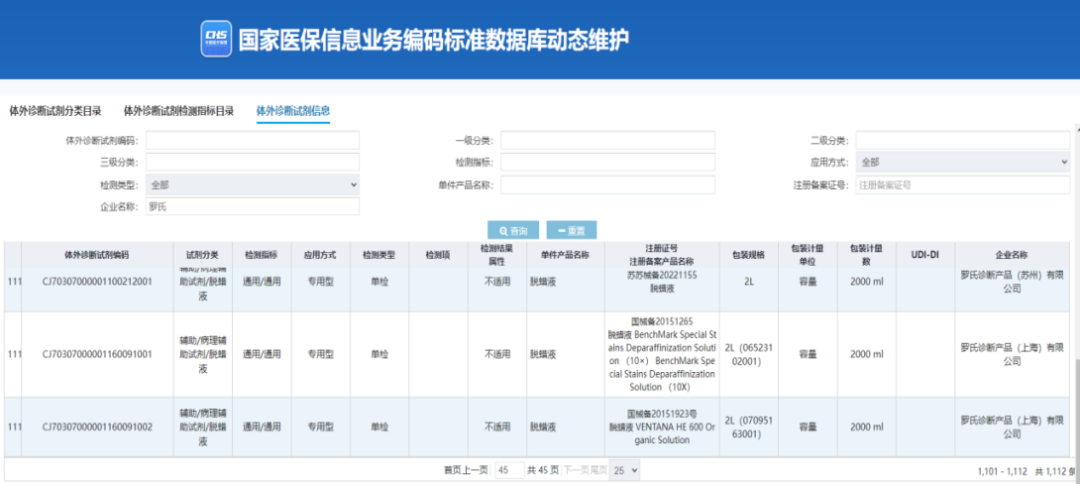1080x485 pixels.
Task: Open the 检测类型 dropdown
Action: pyautogui.click(x=252, y=185)
